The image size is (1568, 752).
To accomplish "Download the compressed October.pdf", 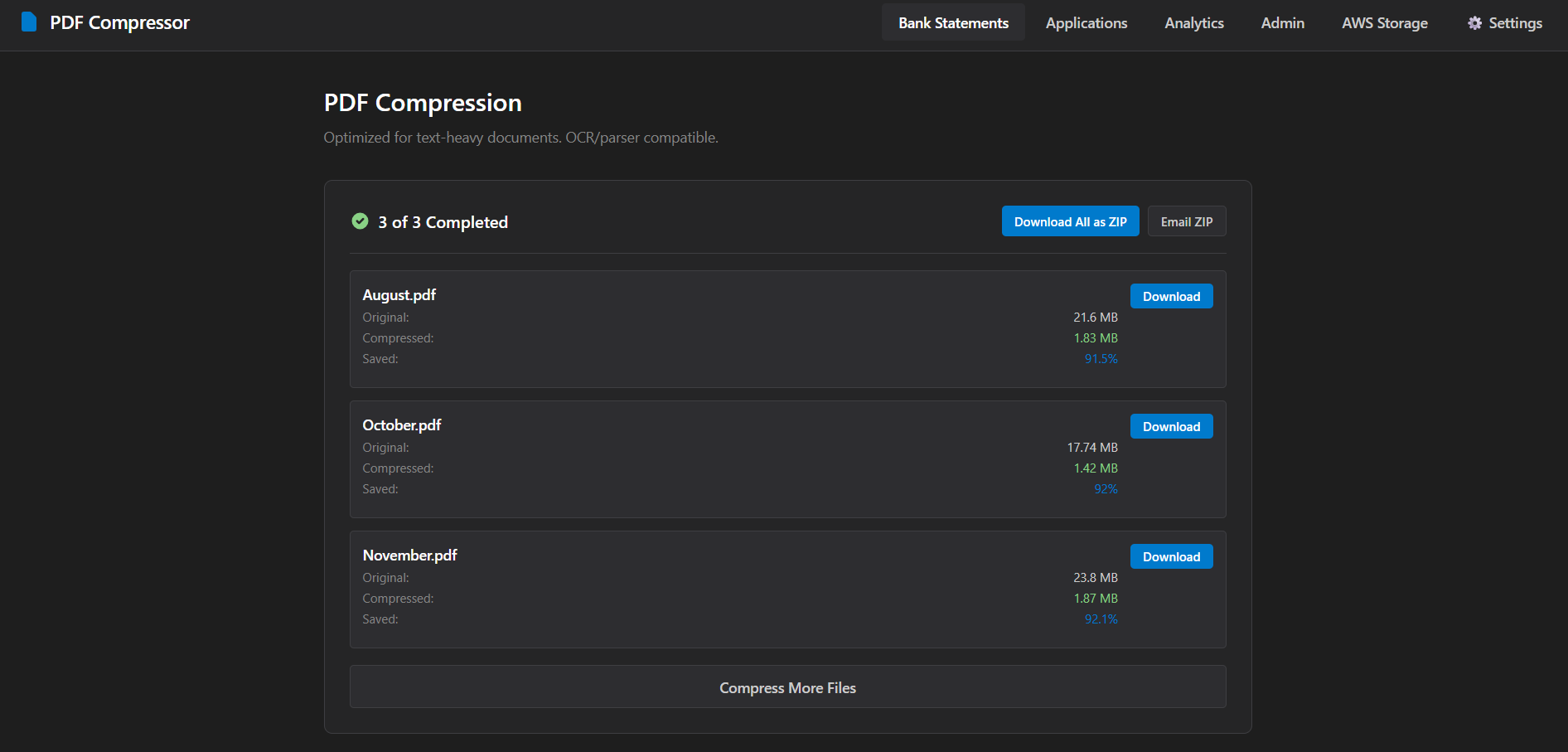I will [x=1171, y=427].
